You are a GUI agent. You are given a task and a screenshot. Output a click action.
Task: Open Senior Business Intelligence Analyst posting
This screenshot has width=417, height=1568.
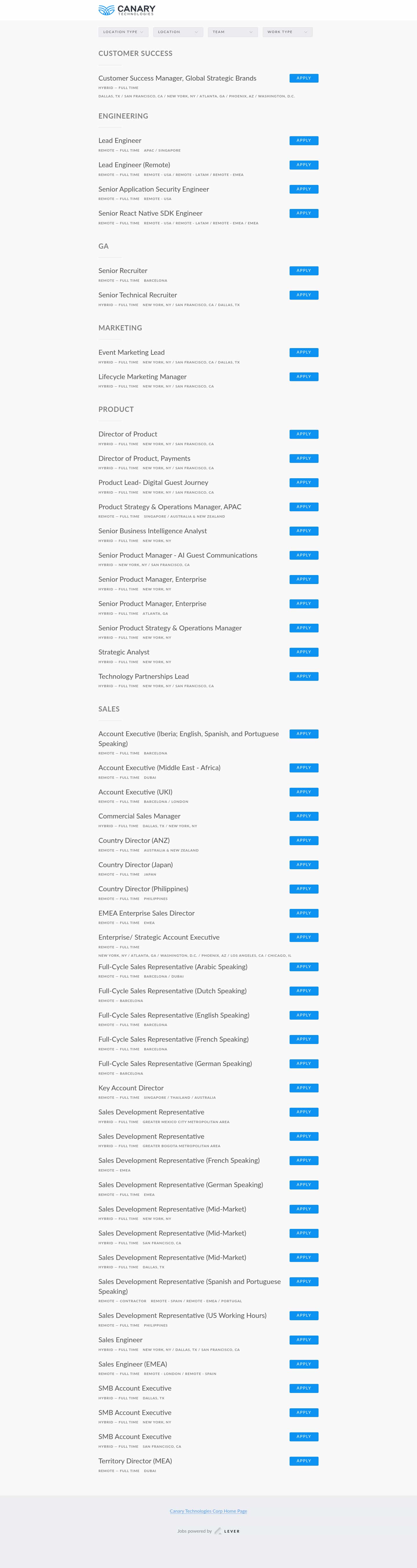[153, 531]
